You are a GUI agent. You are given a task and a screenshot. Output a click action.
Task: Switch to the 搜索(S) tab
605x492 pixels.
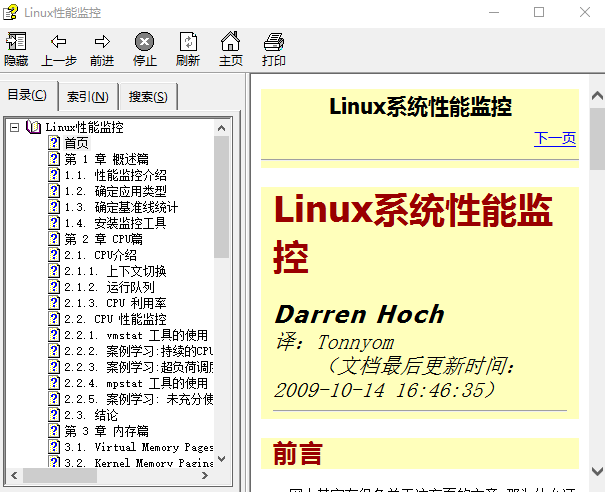pos(149,97)
